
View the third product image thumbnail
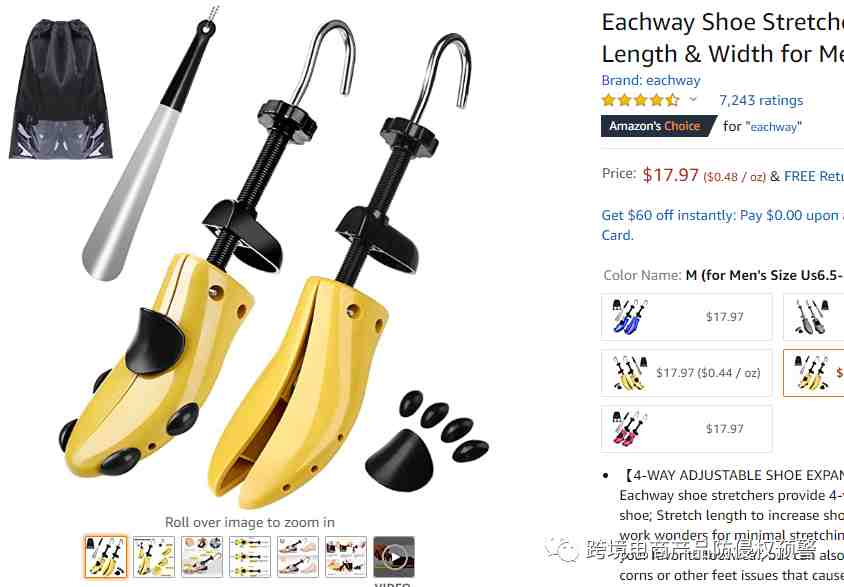[202, 556]
